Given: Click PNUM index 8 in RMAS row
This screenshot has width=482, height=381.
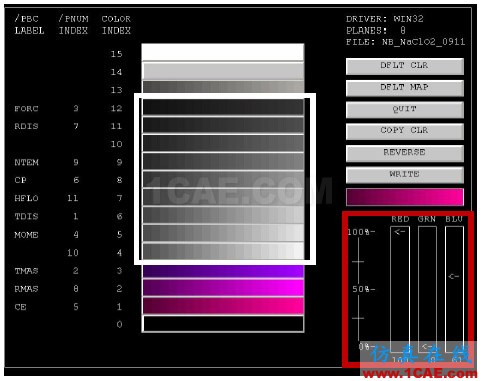Looking at the screenshot, I should click(x=76, y=289).
